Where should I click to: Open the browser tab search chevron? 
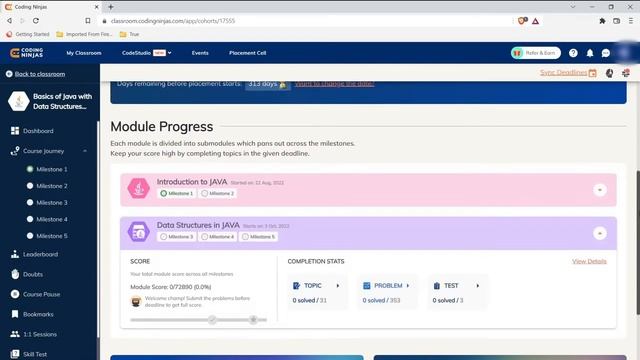coord(573,7)
